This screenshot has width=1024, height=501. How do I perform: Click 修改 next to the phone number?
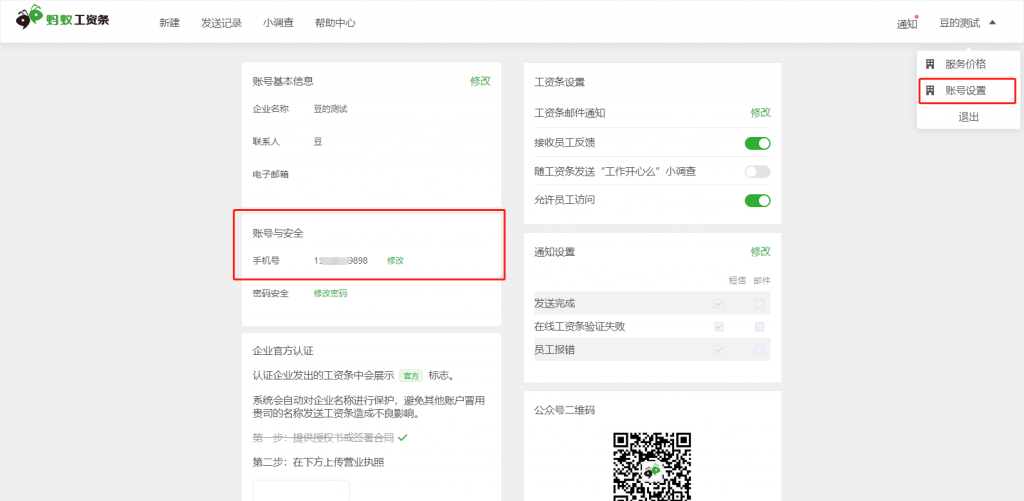(x=395, y=260)
